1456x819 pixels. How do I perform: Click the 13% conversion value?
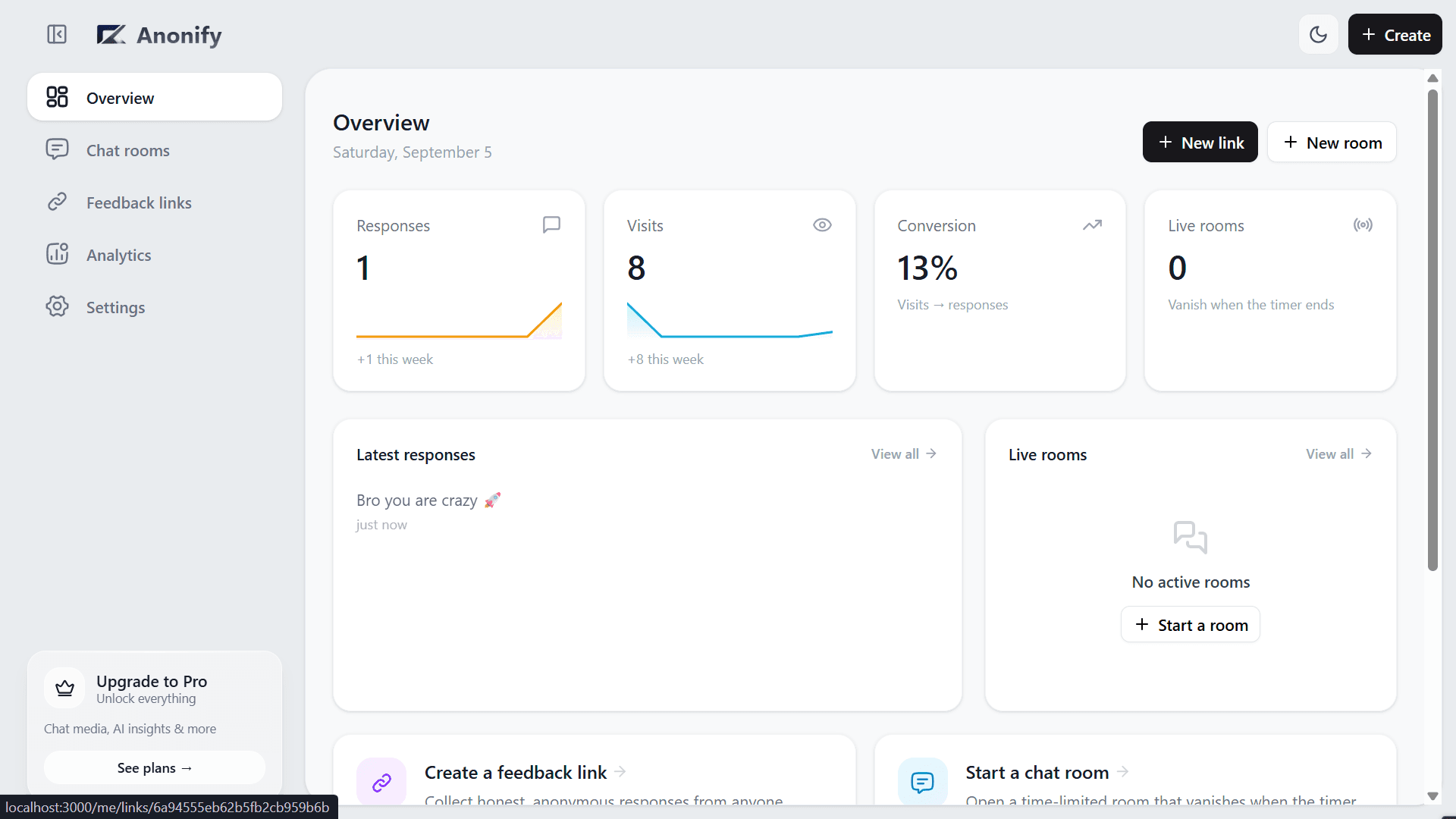927,268
